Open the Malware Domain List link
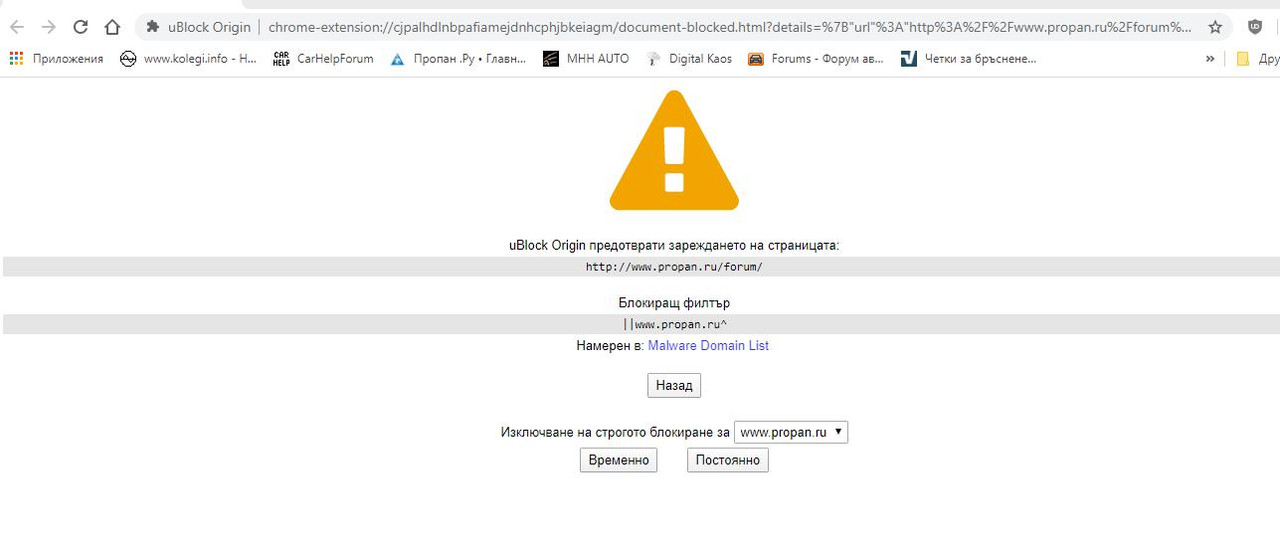 click(x=708, y=346)
